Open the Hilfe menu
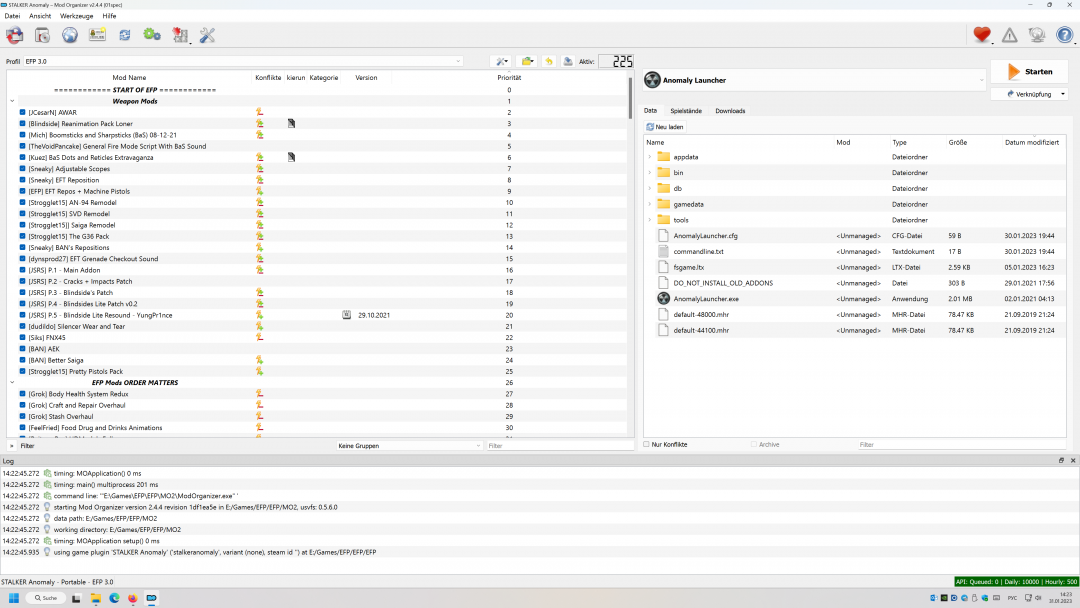 (110, 16)
